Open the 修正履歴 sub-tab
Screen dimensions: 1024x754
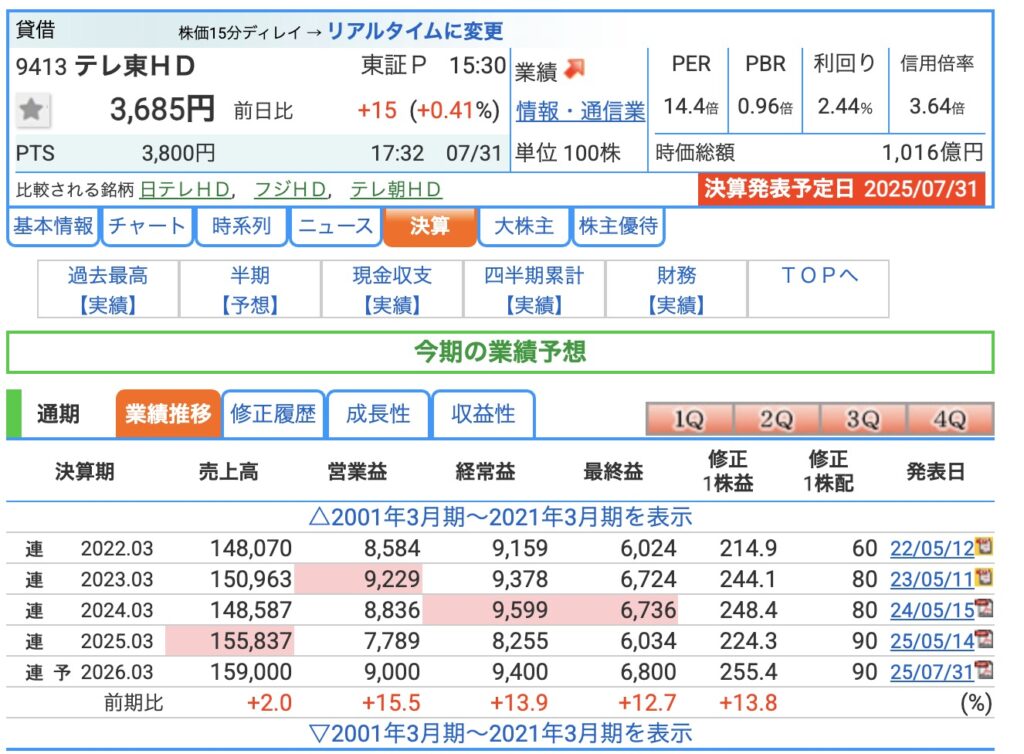(273, 413)
